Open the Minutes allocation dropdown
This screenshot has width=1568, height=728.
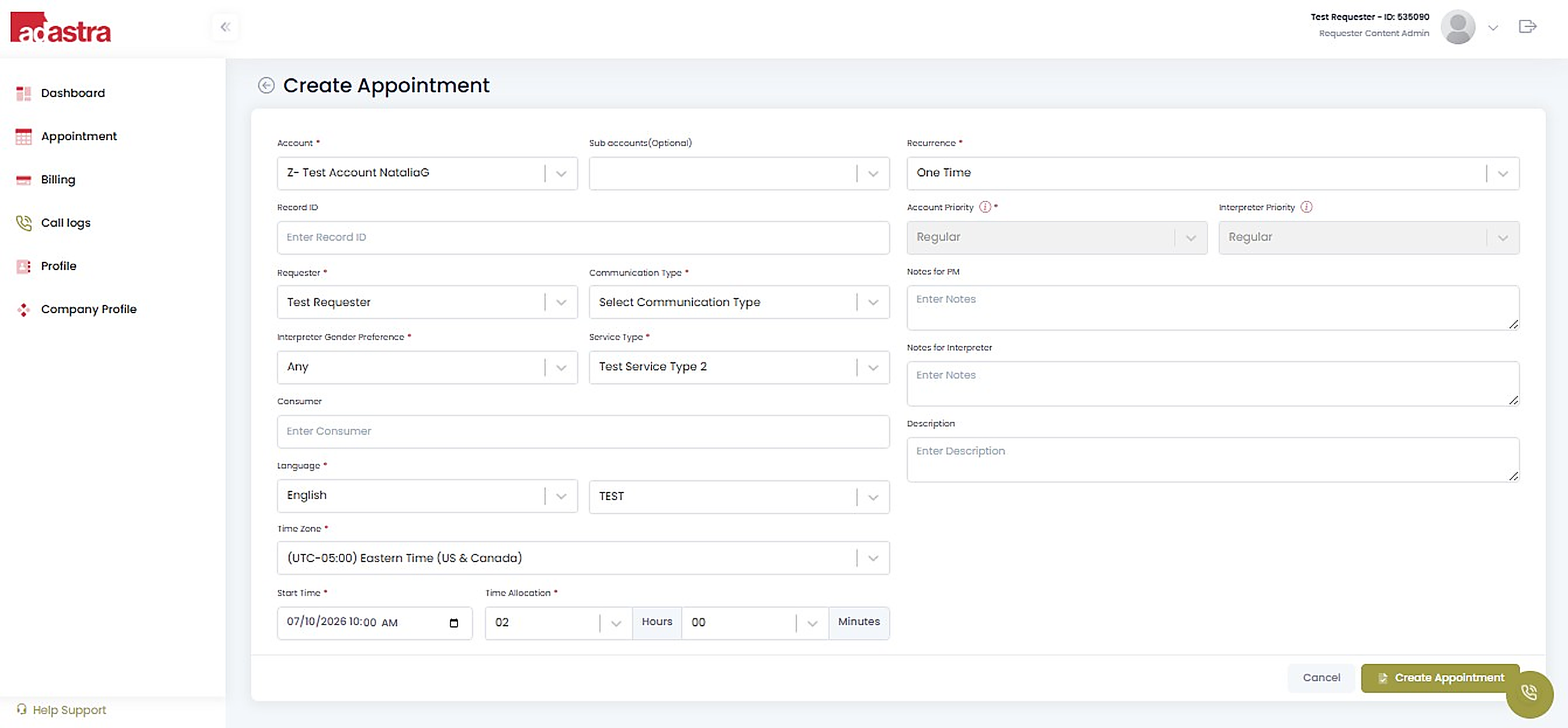click(755, 623)
